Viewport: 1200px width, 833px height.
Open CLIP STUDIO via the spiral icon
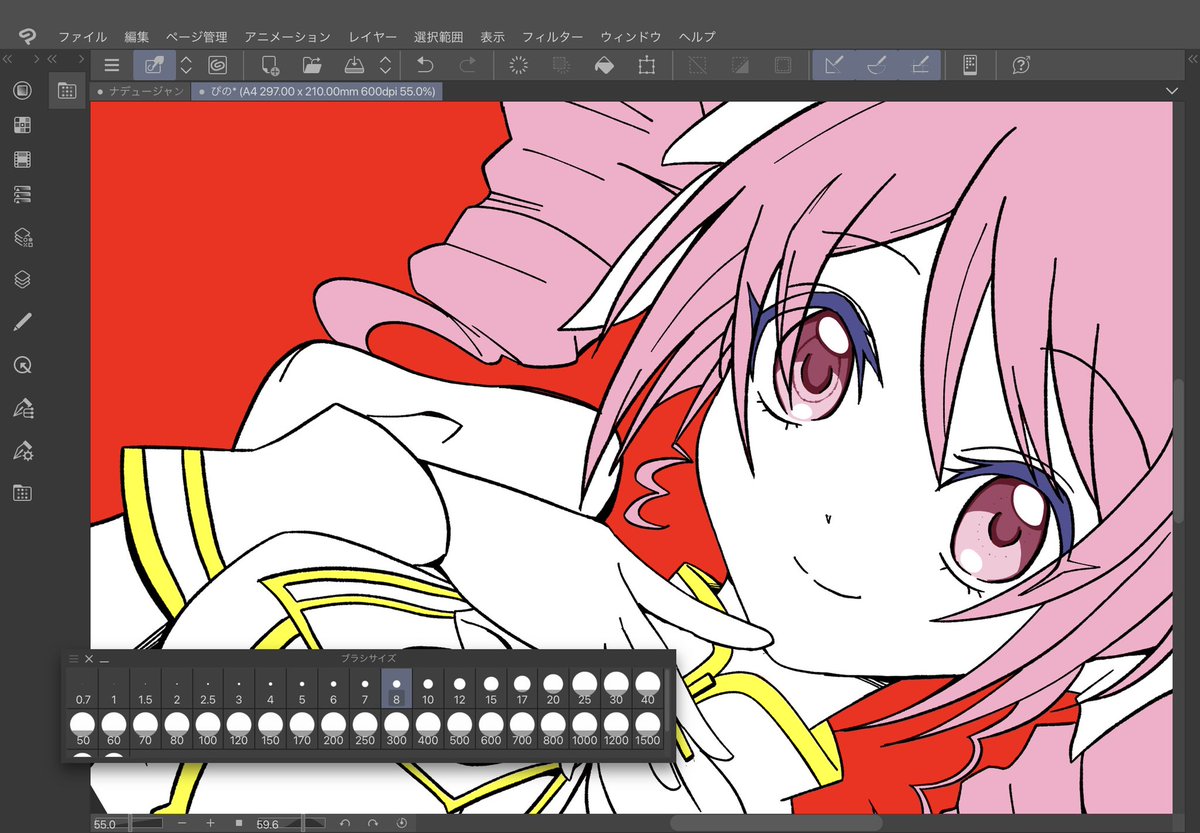pyautogui.click(x=217, y=65)
